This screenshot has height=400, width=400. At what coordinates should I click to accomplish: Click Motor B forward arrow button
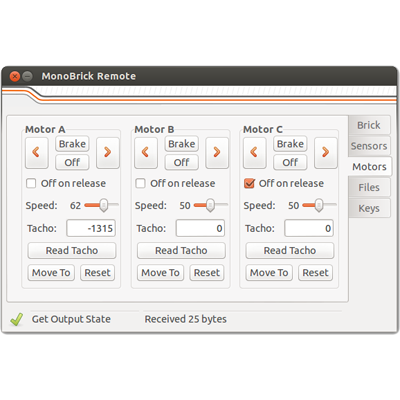click(x=217, y=153)
